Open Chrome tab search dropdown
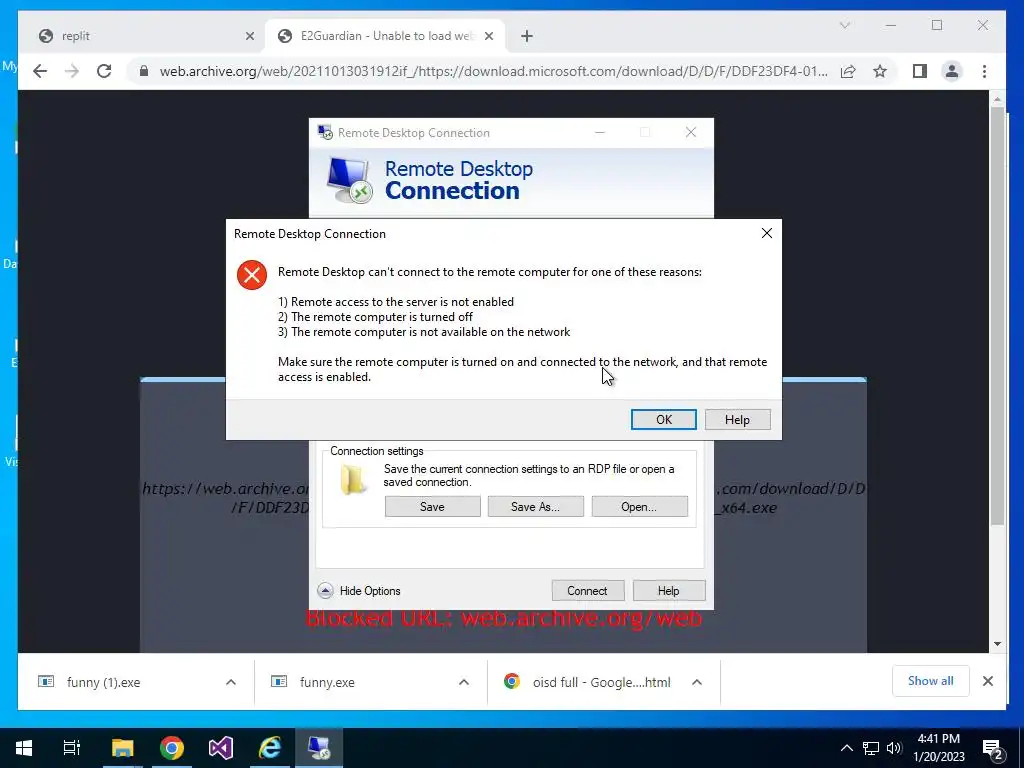 844,25
